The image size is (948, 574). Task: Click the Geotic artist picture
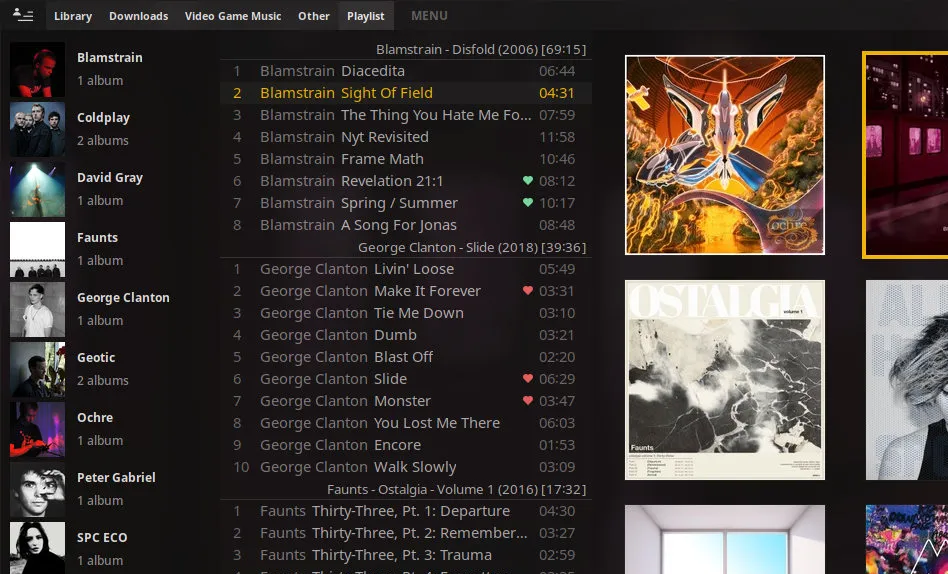pyautogui.click(x=37, y=369)
